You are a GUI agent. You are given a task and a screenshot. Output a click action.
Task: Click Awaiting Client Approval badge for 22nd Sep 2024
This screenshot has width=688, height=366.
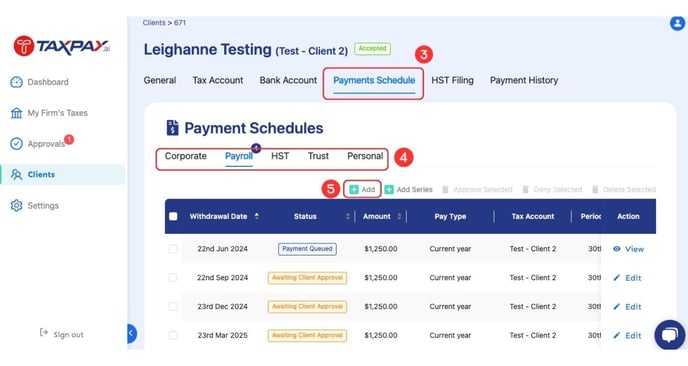pos(307,278)
